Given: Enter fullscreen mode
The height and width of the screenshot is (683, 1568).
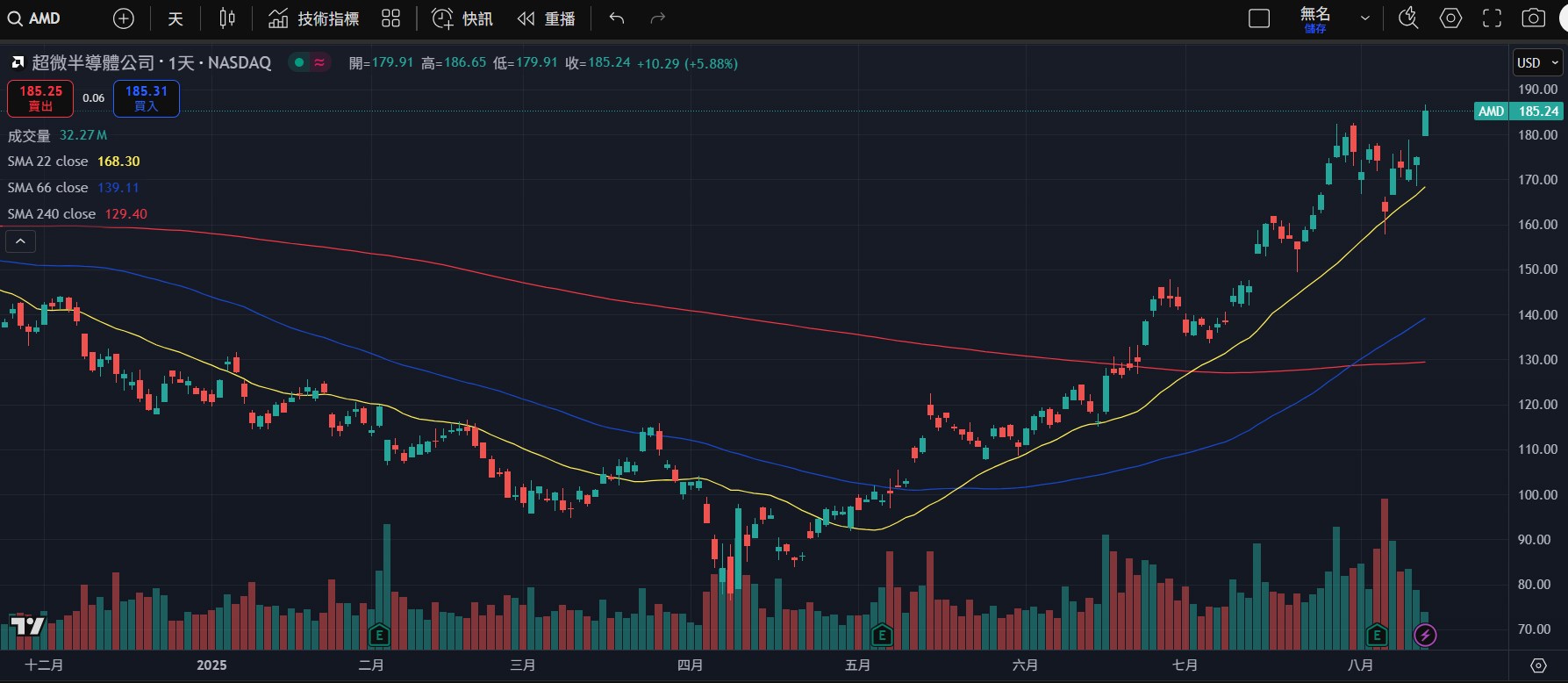Looking at the screenshot, I should point(1492,18).
